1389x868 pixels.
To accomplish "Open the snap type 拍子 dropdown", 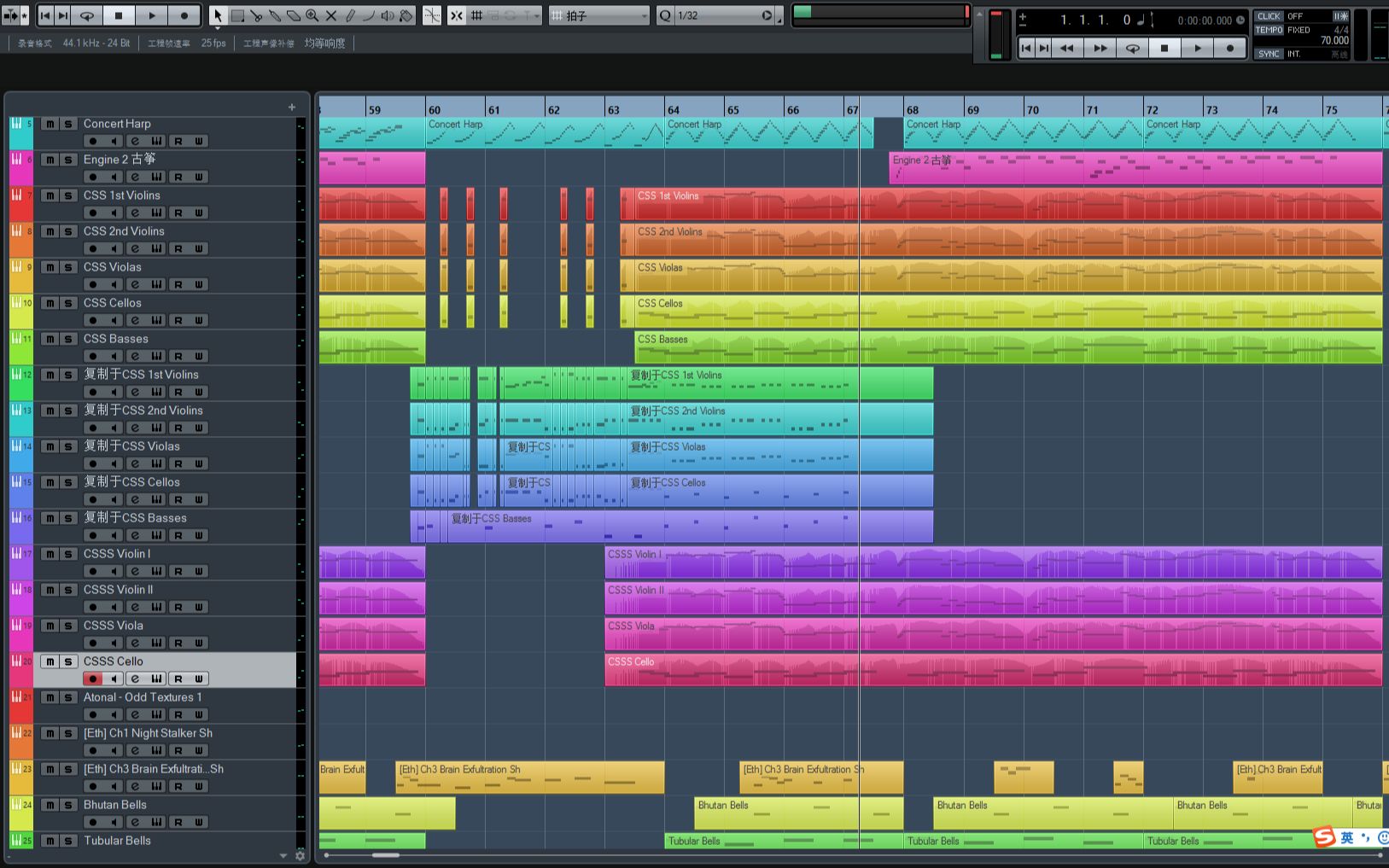I will point(598,15).
